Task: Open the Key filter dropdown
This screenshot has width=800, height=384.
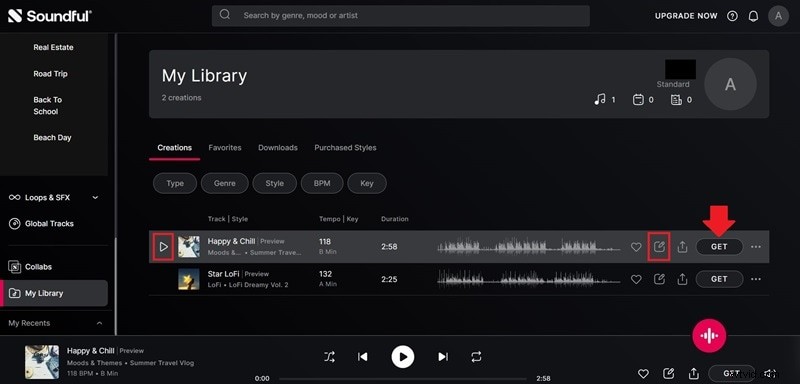Action: coord(367,184)
